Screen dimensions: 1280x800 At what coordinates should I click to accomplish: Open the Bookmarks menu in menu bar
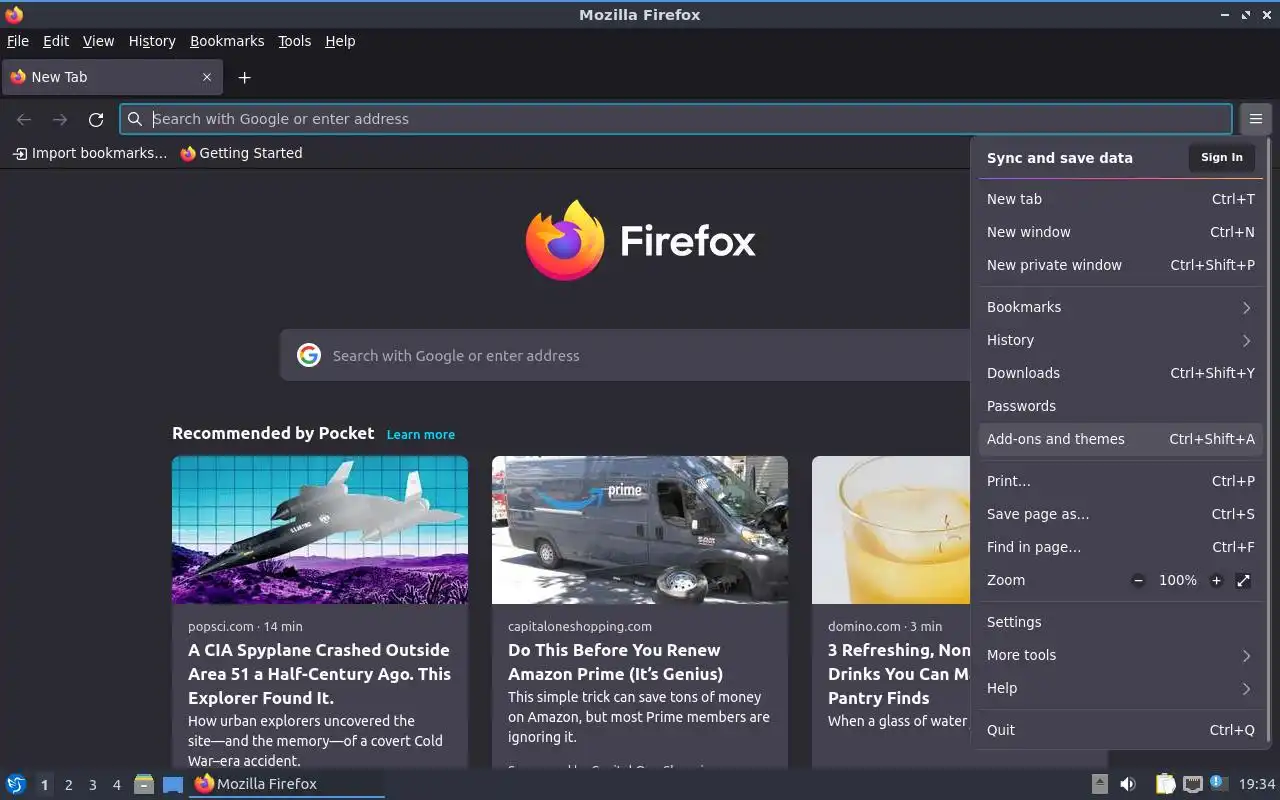(x=227, y=41)
